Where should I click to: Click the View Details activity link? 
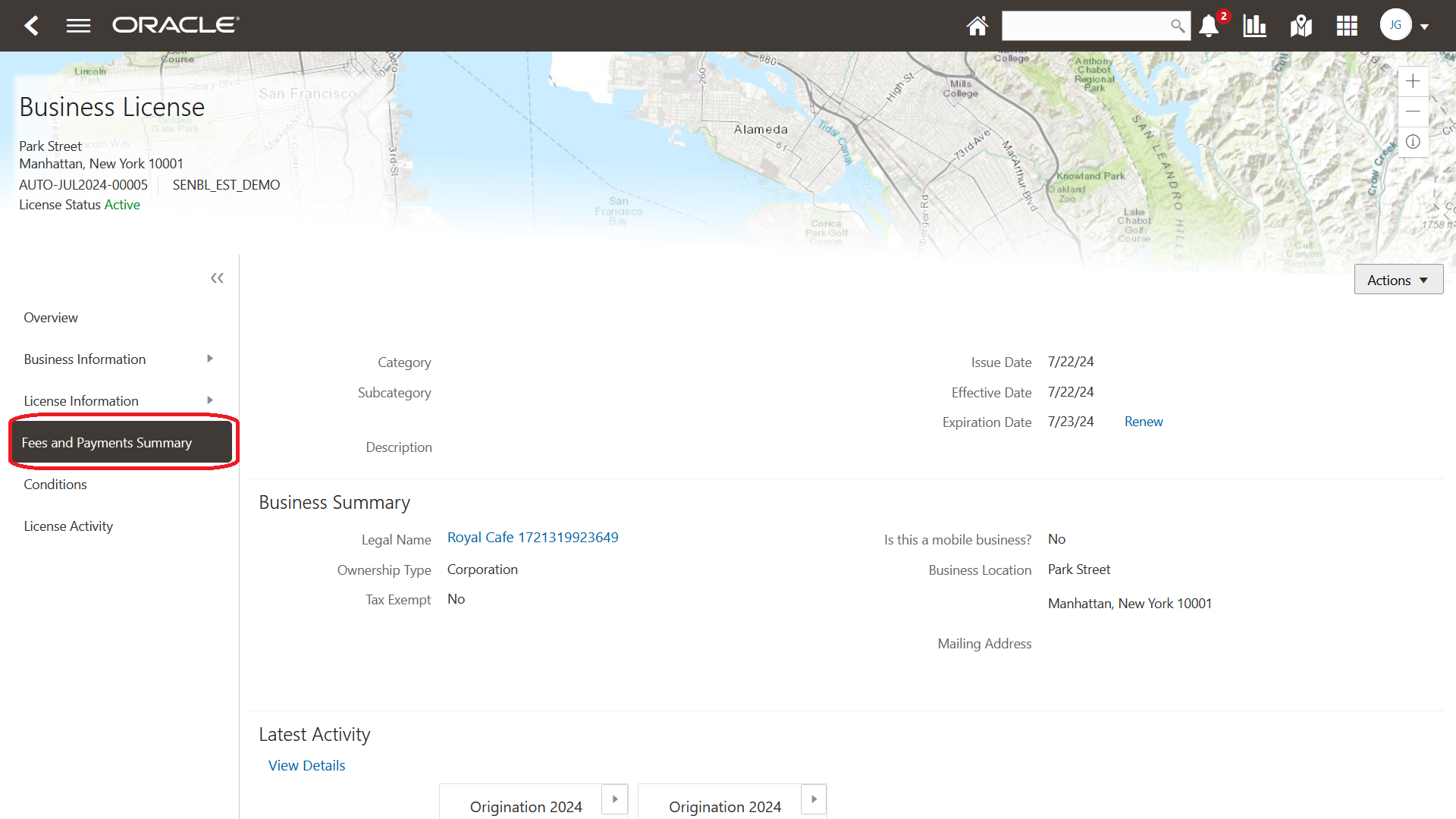pos(306,765)
